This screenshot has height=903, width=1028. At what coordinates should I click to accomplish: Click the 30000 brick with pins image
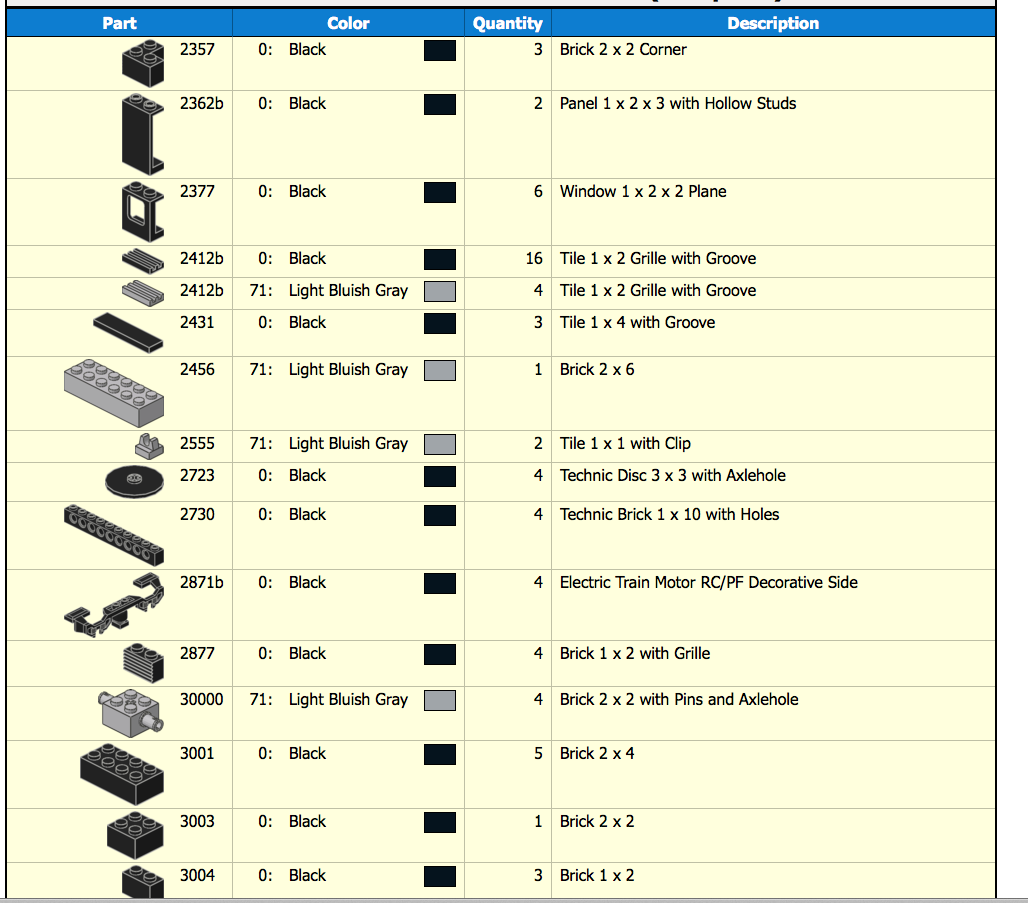130,713
